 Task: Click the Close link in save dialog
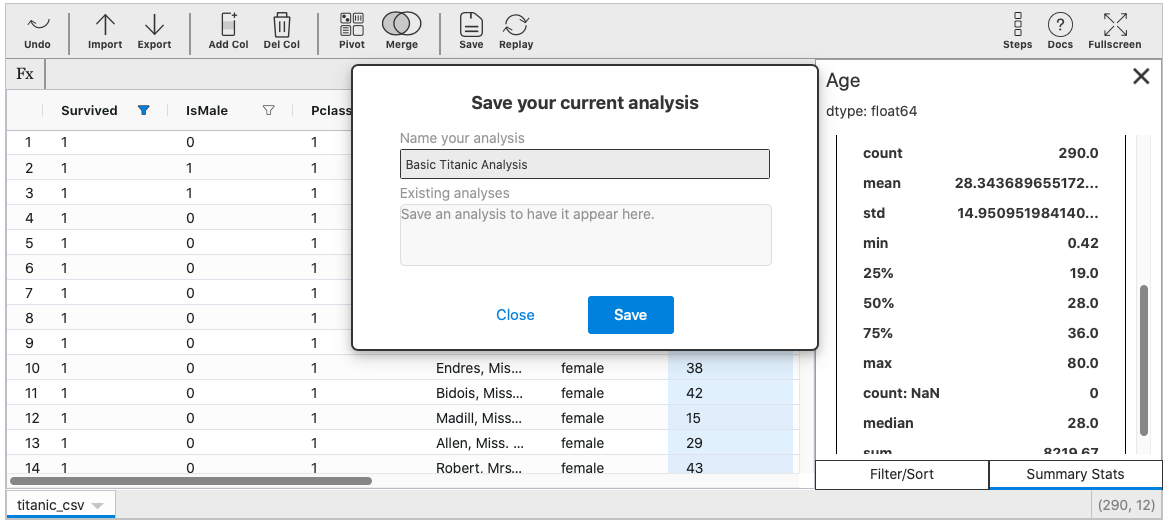(x=515, y=315)
